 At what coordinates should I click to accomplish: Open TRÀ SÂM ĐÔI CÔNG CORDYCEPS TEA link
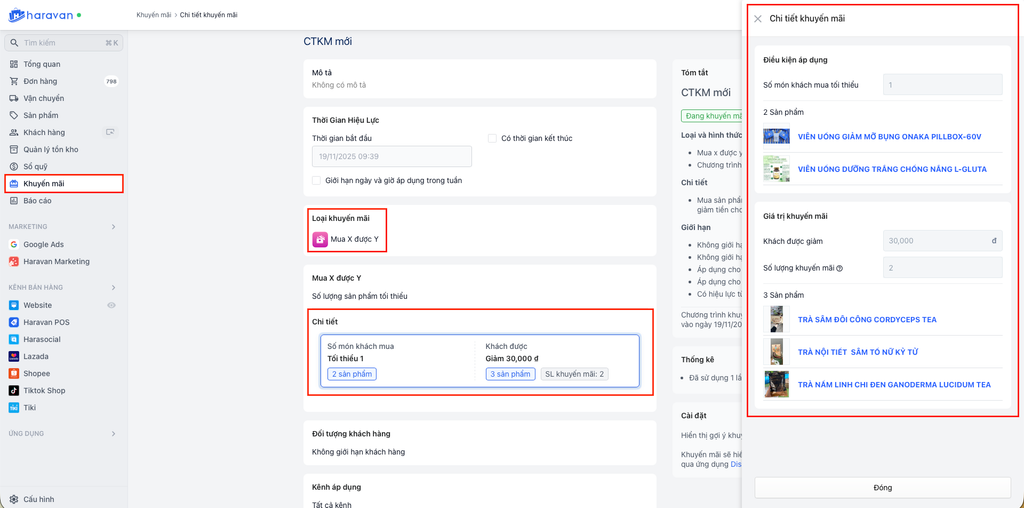tap(867, 320)
